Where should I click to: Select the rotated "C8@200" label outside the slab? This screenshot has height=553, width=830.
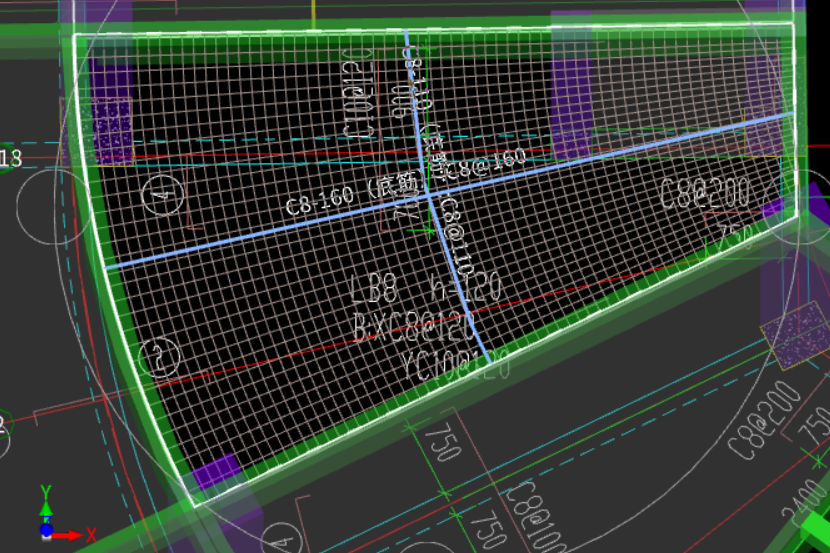764,421
